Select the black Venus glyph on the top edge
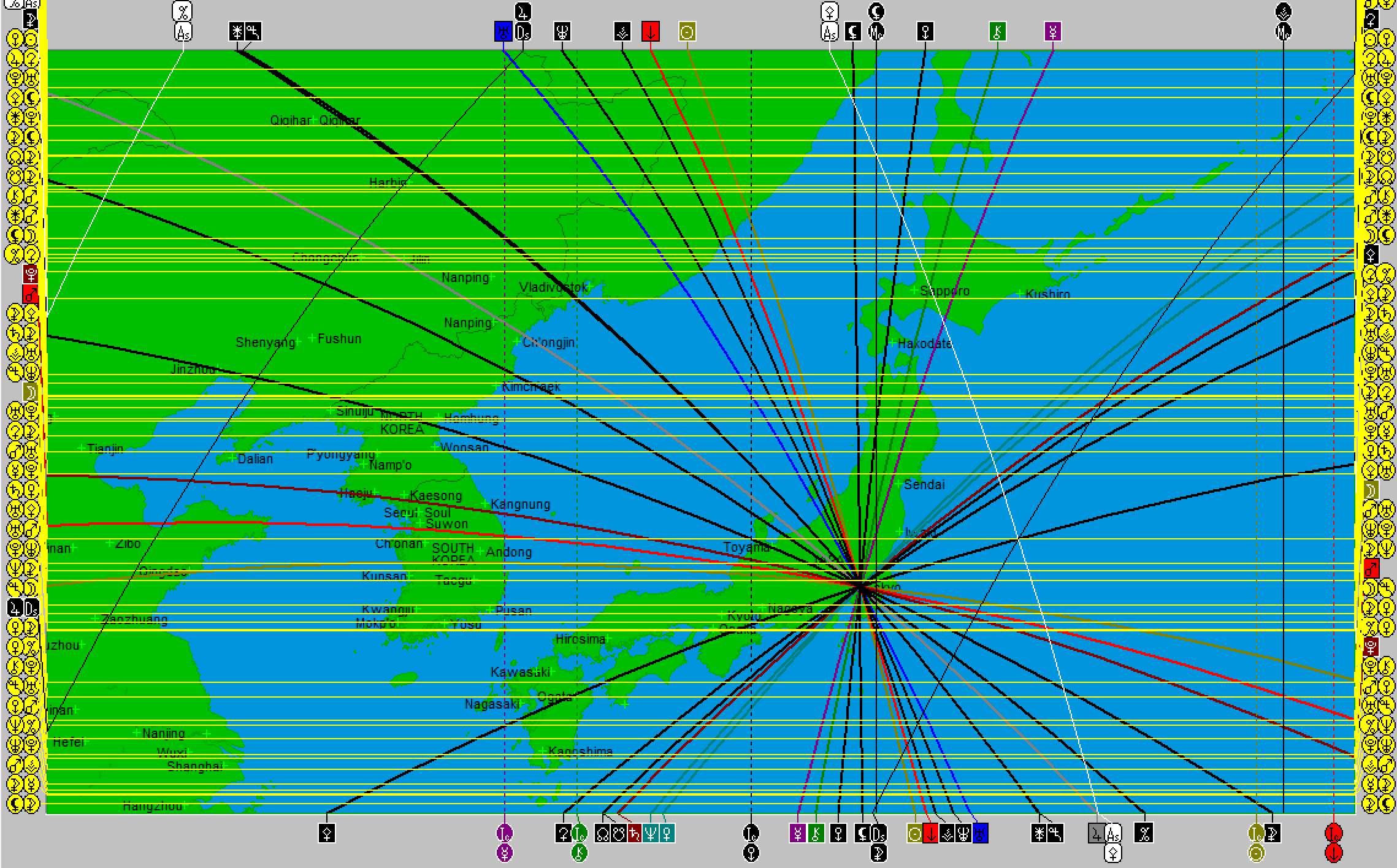Screen dimensions: 1397x868 coord(925,32)
